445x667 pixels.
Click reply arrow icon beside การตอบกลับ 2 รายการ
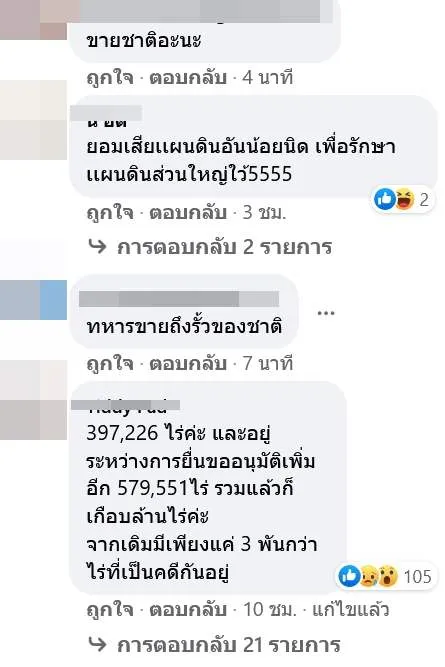[x=97, y=246]
